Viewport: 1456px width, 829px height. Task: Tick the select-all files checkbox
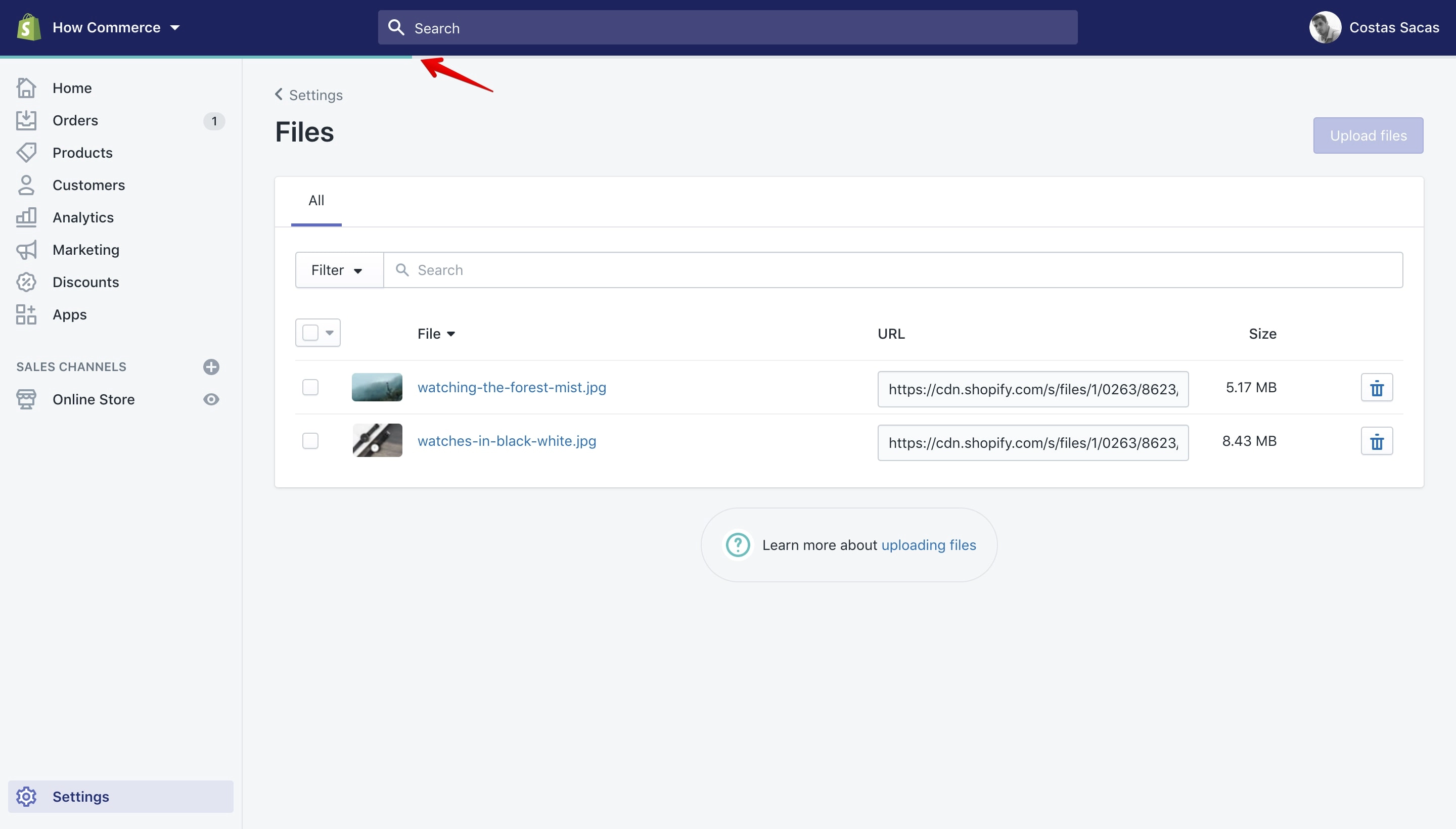pos(310,333)
